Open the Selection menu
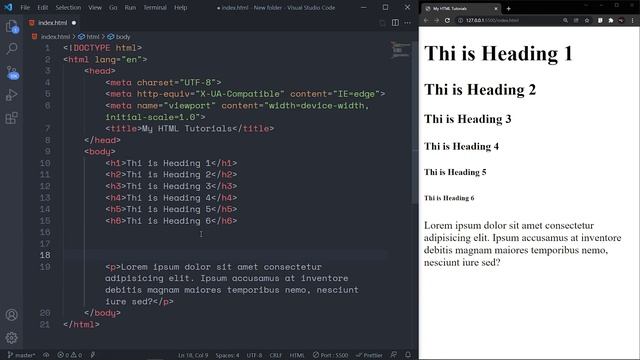 (68, 7)
